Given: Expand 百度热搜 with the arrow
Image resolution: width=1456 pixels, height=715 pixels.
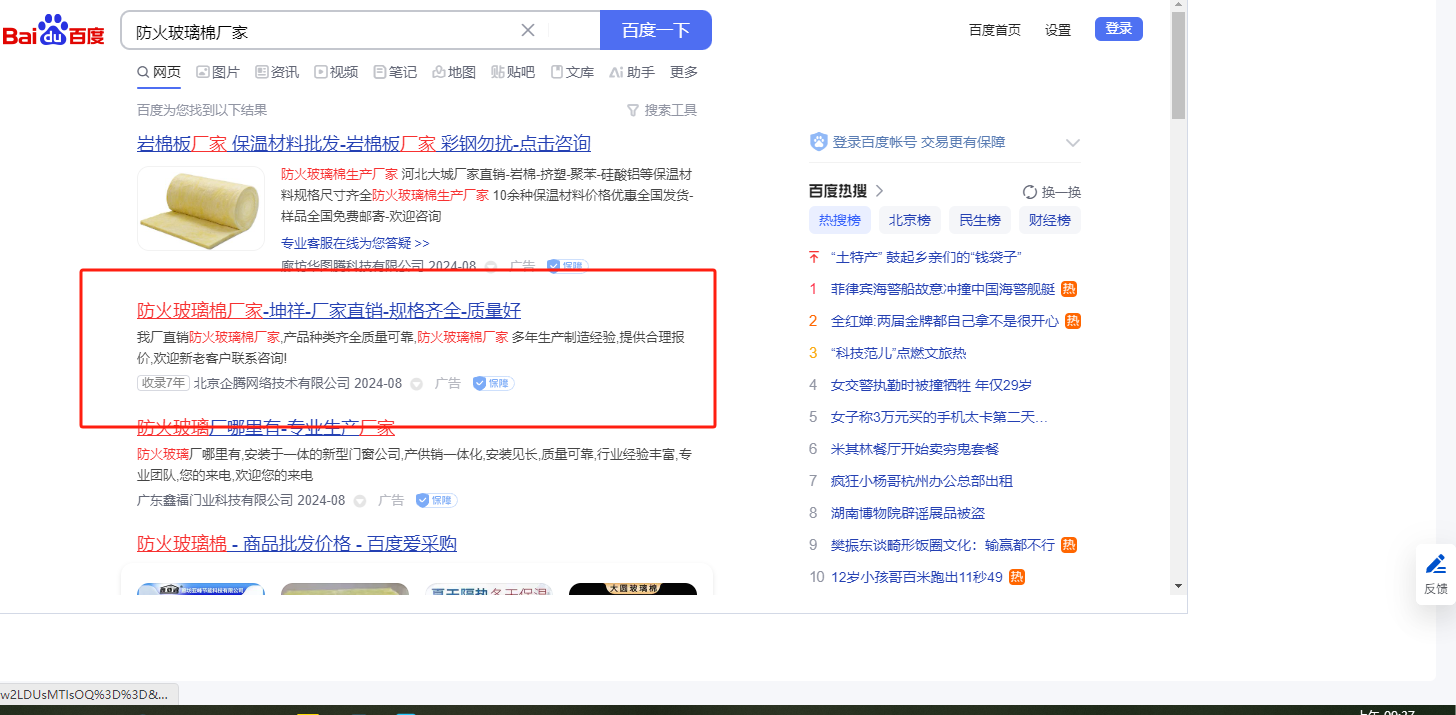Looking at the screenshot, I should (x=880, y=191).
